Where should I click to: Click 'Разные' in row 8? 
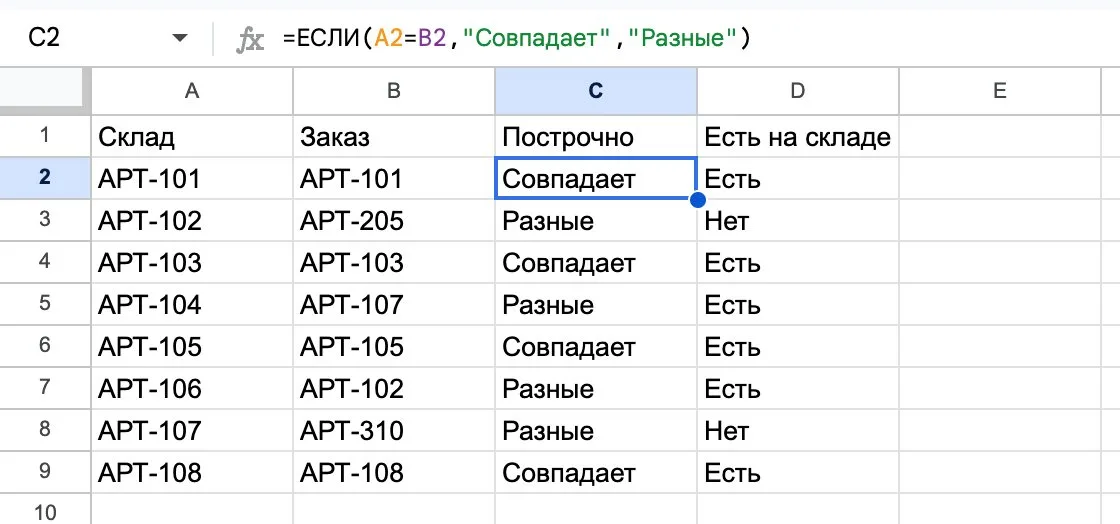tap(596, 430)
